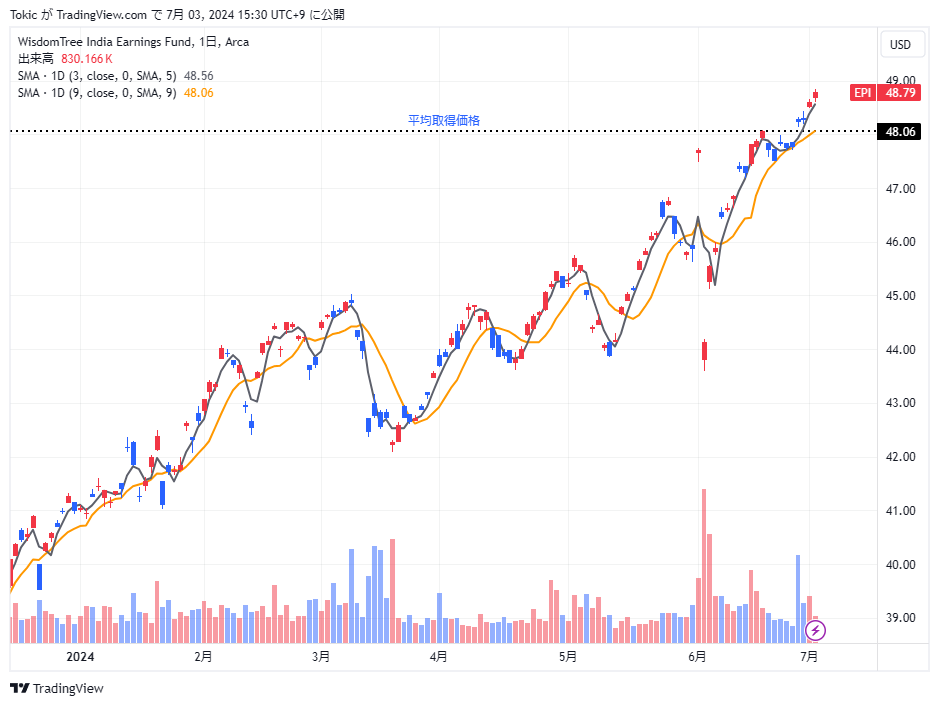Screen dimensions: 939x706
Task: Click the 45.00 price axis label
Action: coord(900,296)
